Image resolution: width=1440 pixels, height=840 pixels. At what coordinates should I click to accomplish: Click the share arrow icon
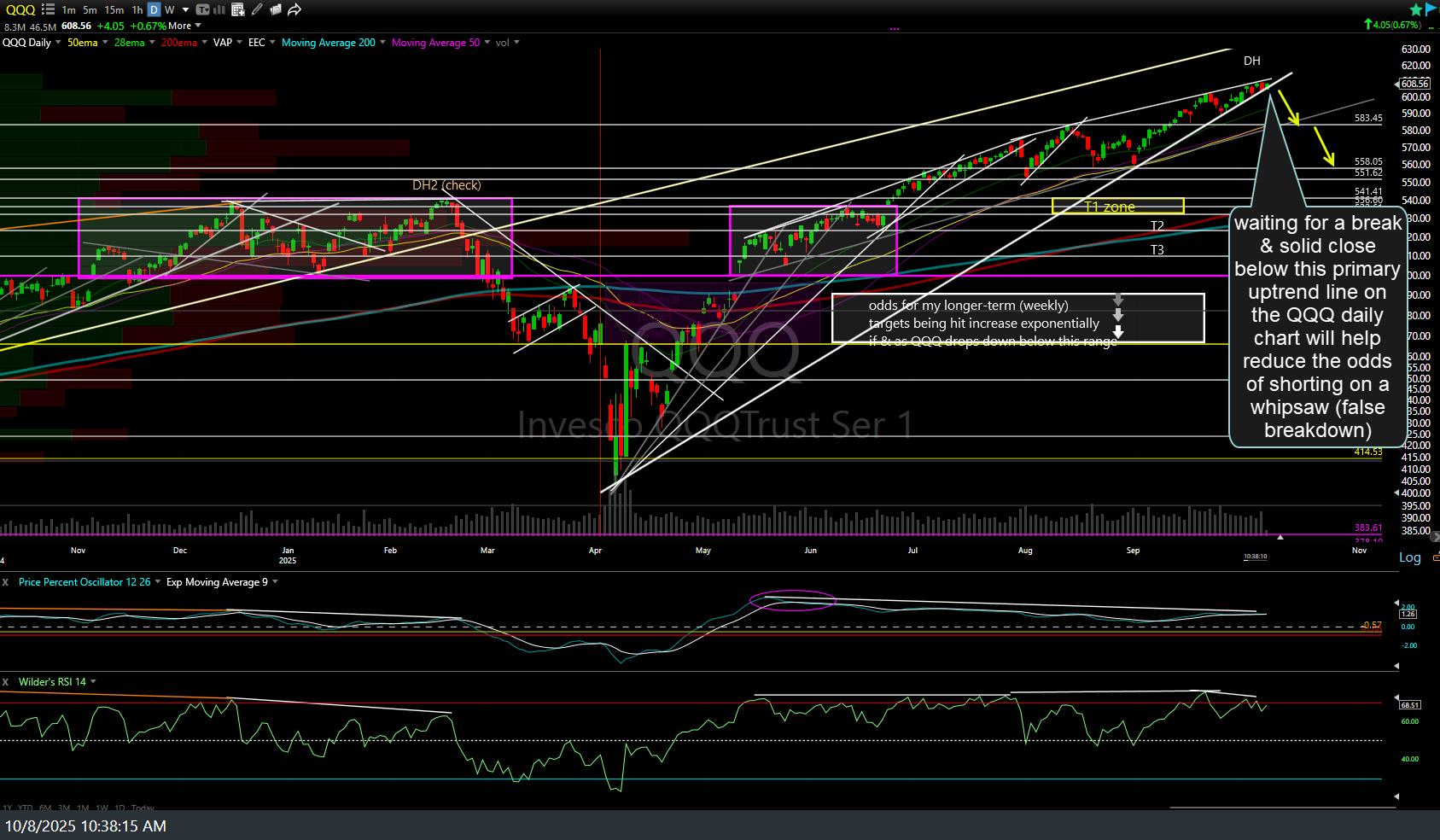pos(294,10)
